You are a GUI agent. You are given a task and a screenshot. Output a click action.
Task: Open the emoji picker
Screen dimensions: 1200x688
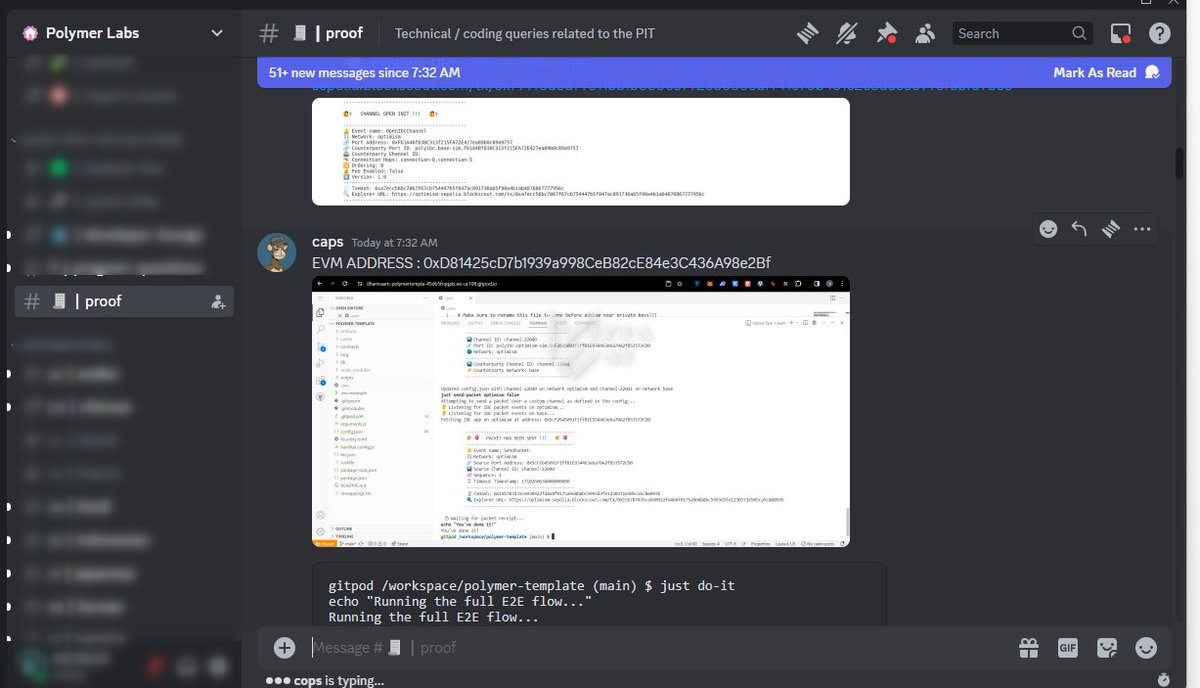point(1146,647)
